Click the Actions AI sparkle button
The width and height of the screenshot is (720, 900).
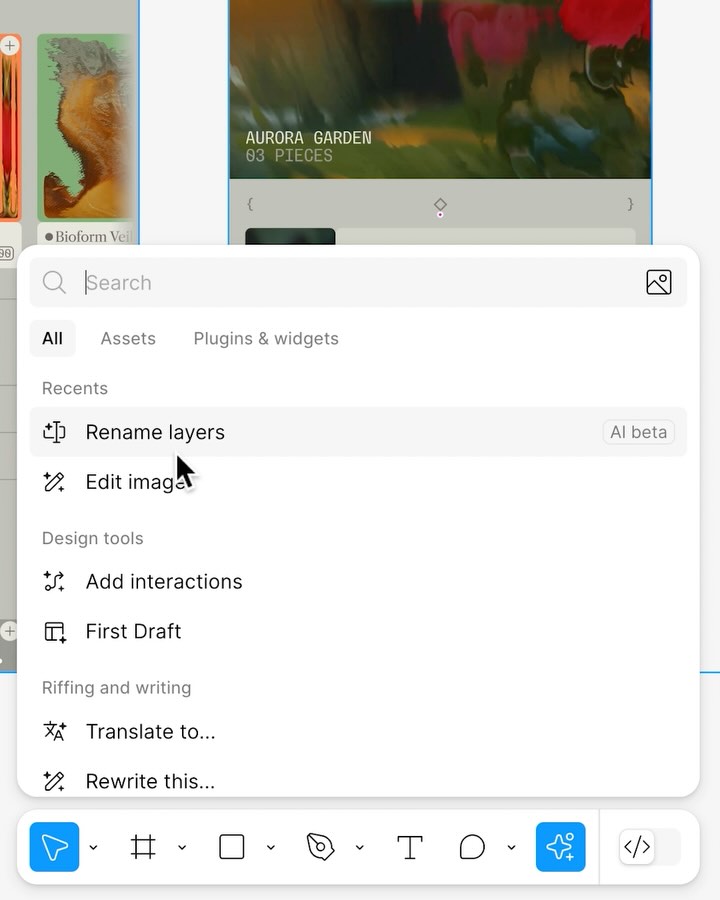click(x=560, y=847)
